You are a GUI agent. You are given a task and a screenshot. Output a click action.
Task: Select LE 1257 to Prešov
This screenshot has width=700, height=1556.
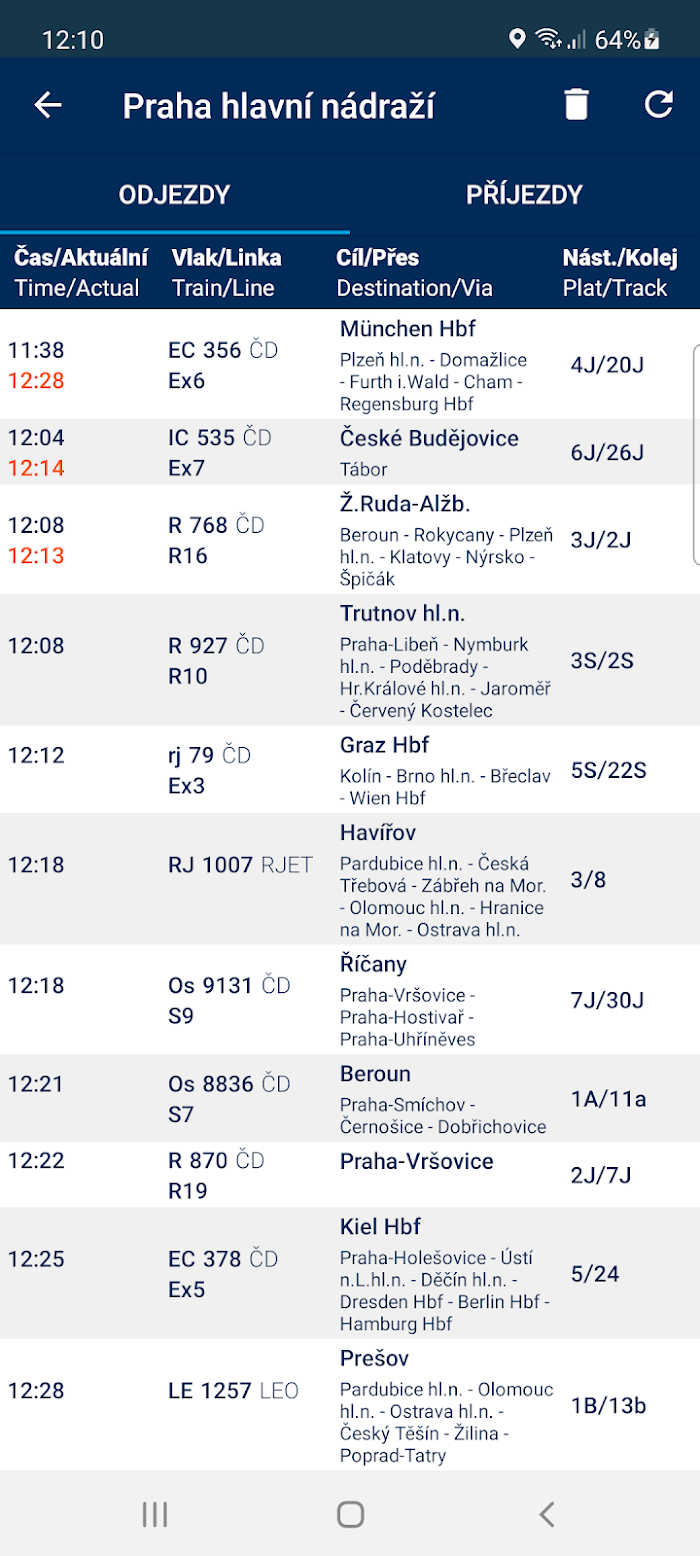350,1405
